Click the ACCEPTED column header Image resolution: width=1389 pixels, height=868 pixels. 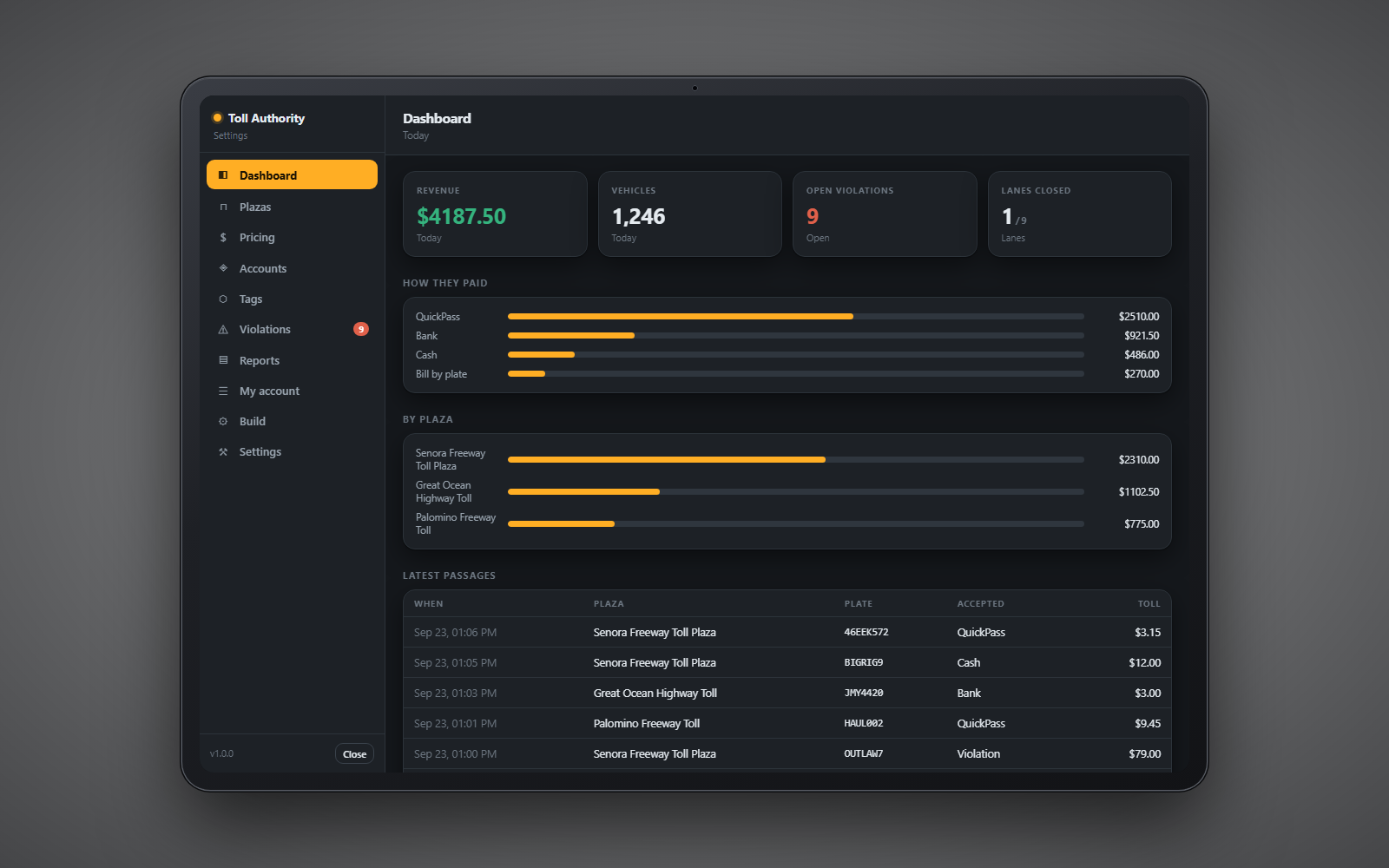coord(981,604)
